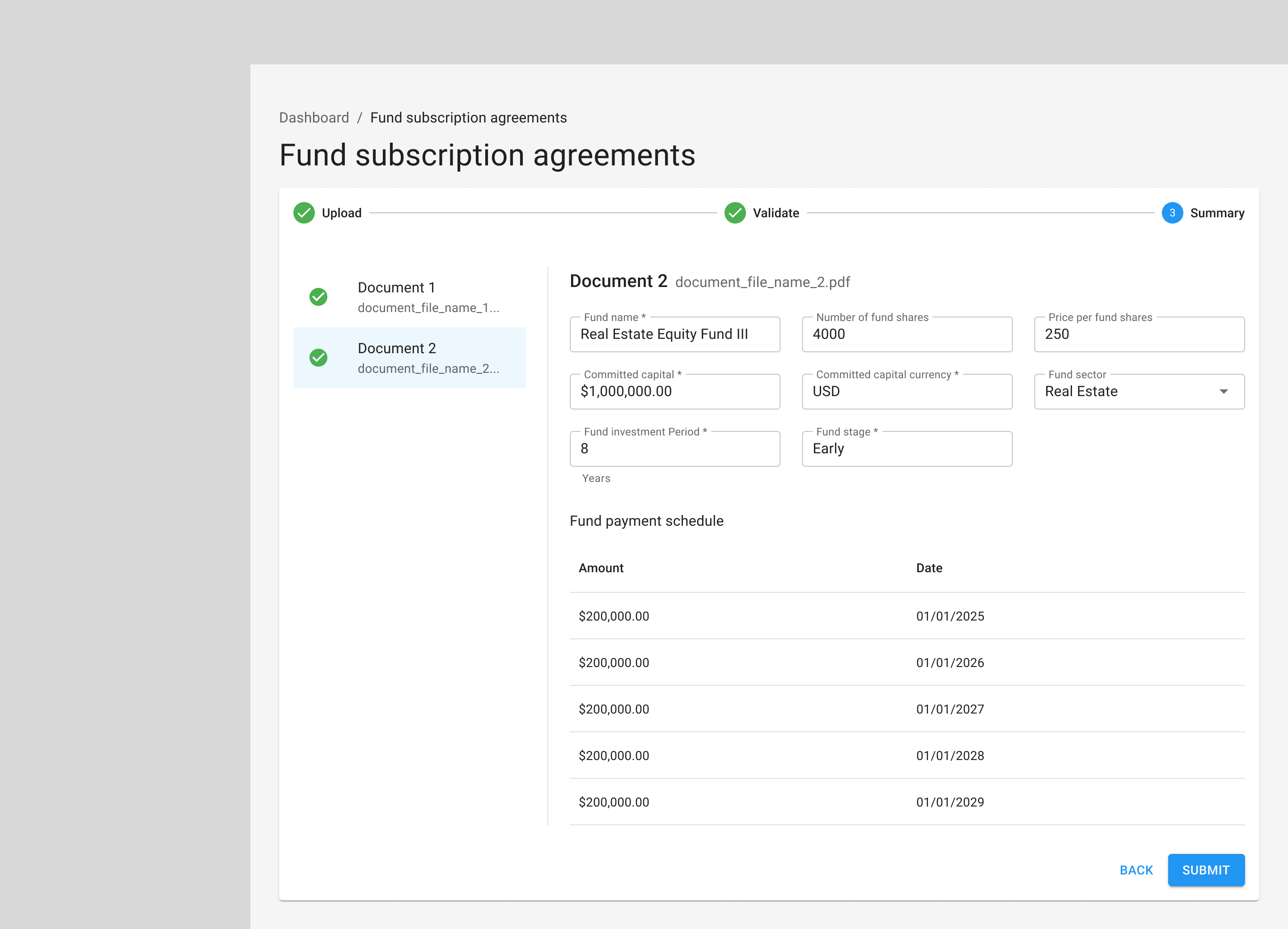Screen dimensions: 1288x929
Task: Click the Fund investment Period field
Action: (x=675, y=449)
